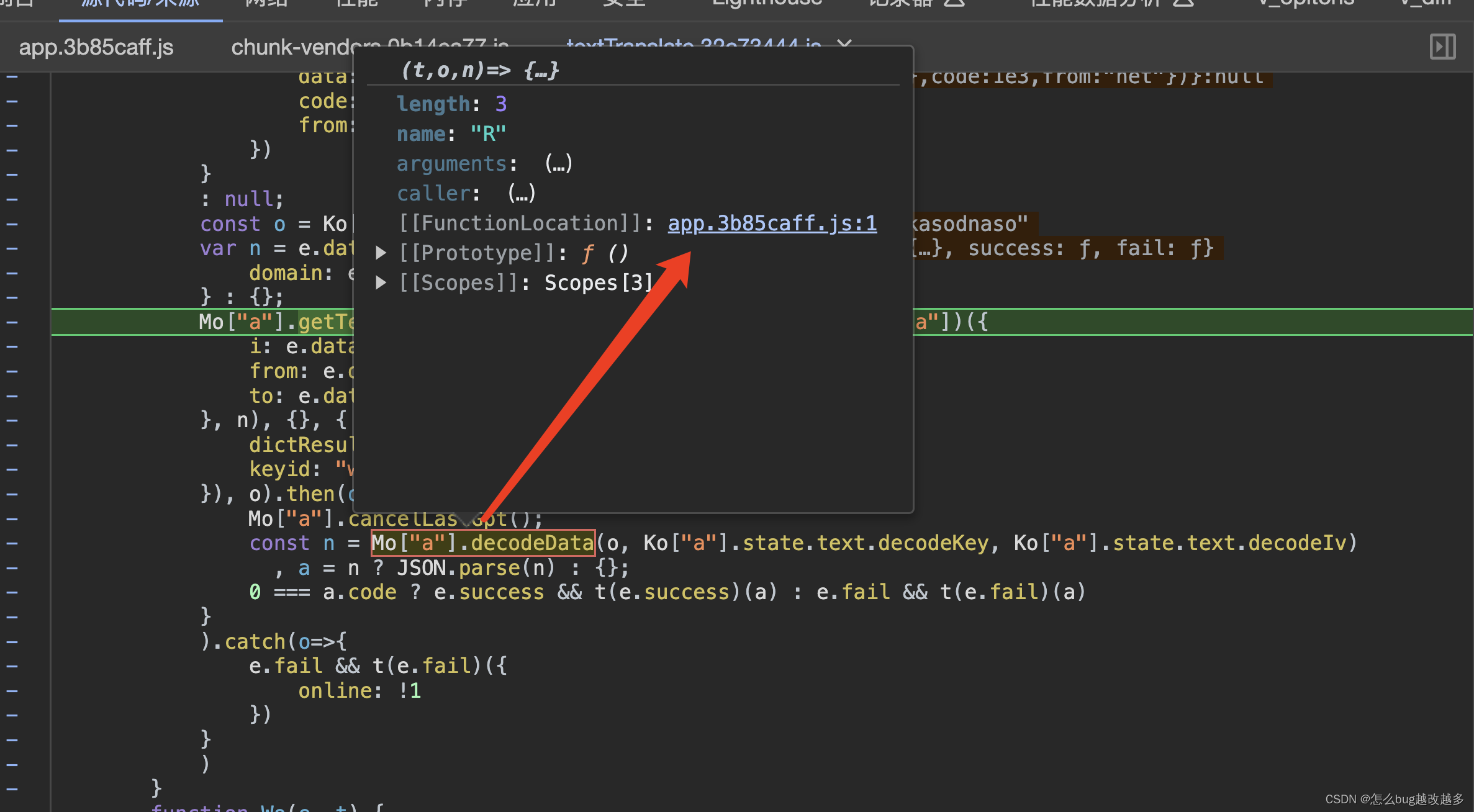1474x812 pixels.
Task: Invoke the arguments (…) getter value
Action: (558, 164)
